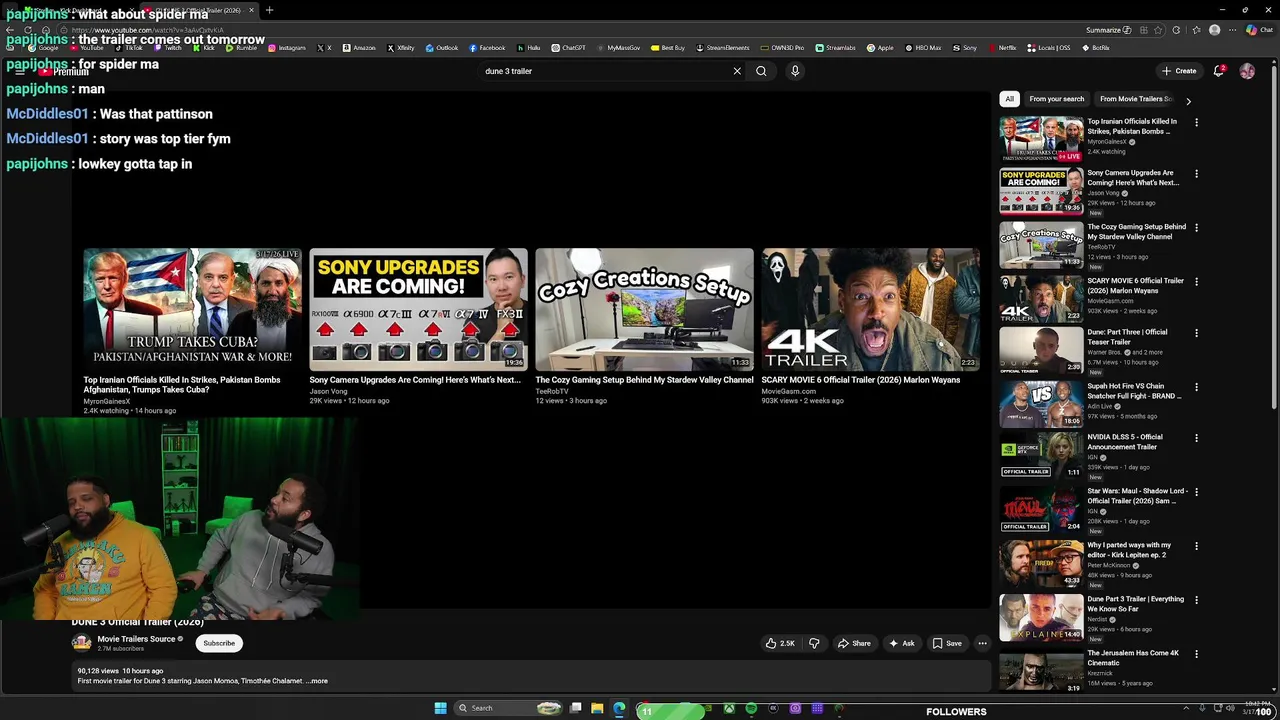This screenshot has height=720, width=1280.
Task: Click title Why I parted ways with my editor
Action: tap(1129, 550)
